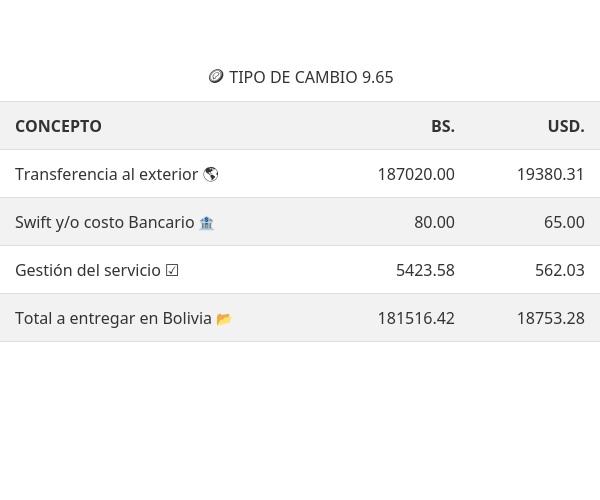Click the 65.00 USD Swift cost
Viewport: 600px width, 500px height.
(564, 222)
